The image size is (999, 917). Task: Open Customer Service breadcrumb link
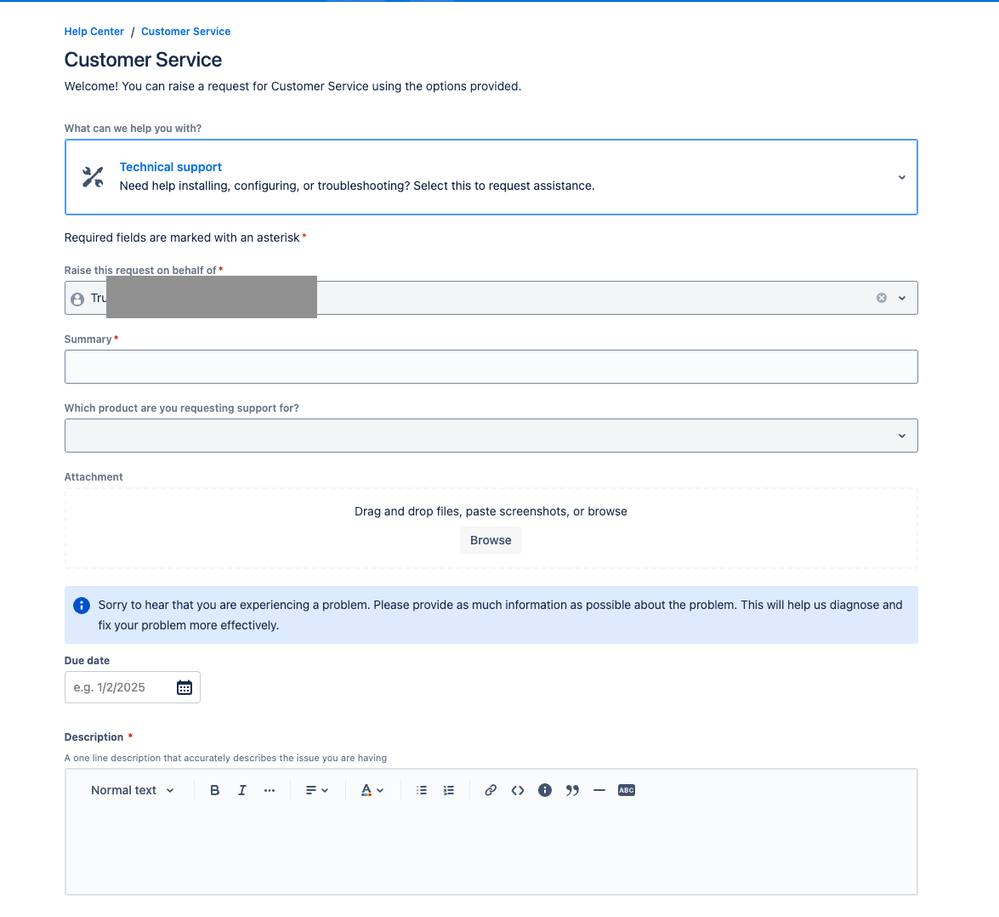[x=186, y=31]
